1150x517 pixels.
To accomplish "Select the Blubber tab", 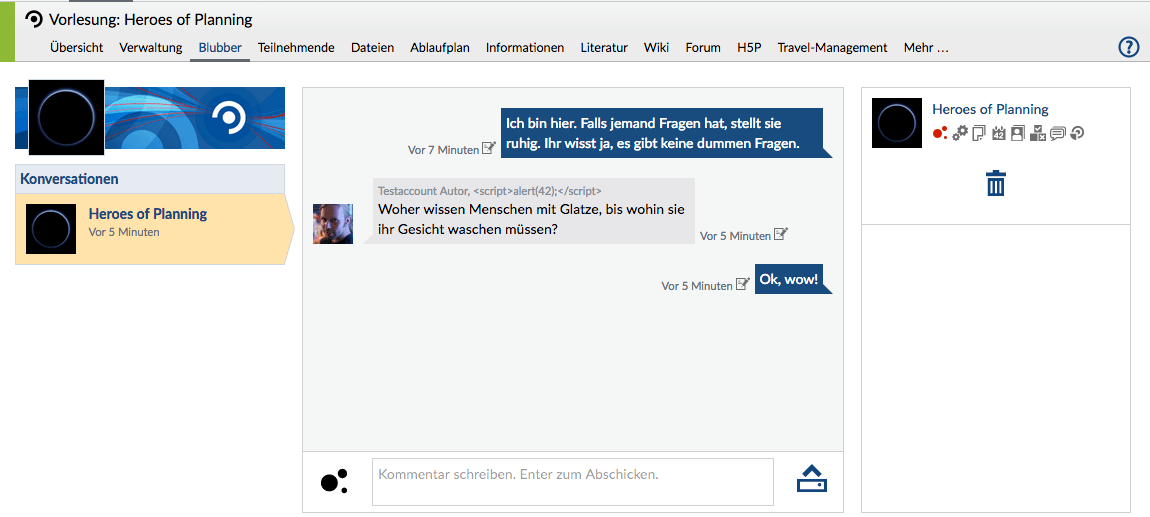I will pyautogui.click(x=220, y=48).
